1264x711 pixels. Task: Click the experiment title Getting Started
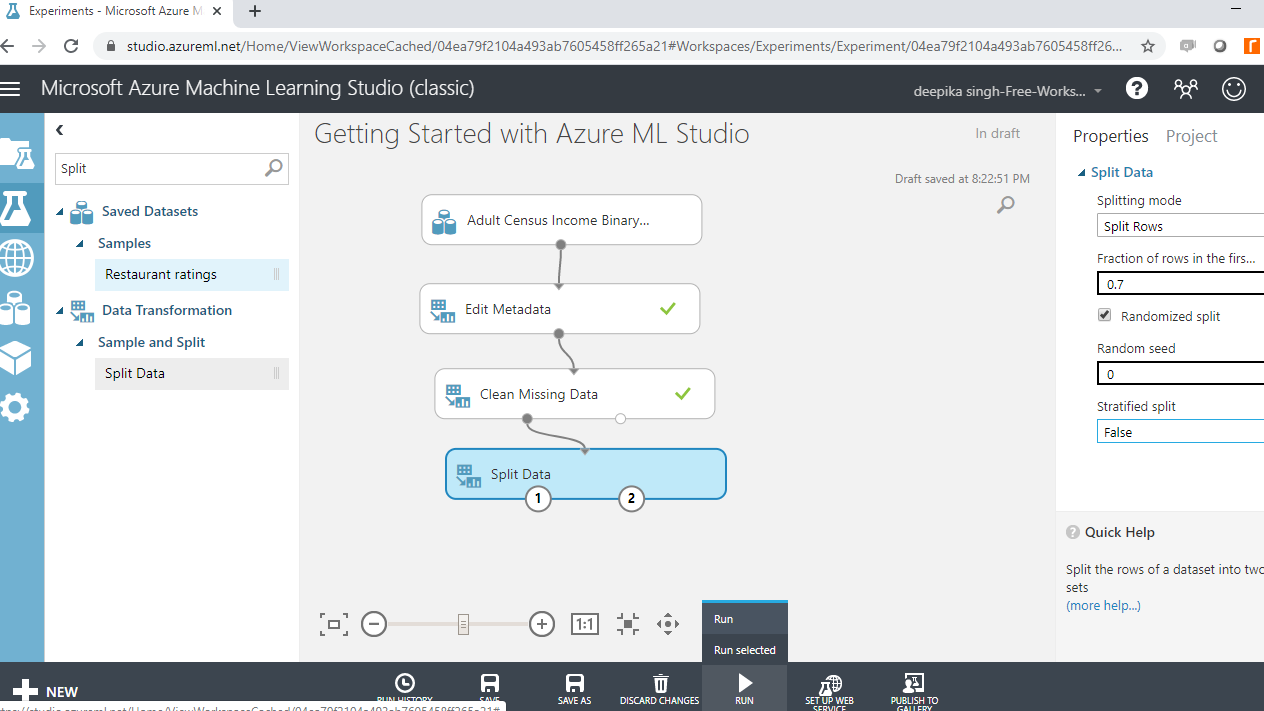pyautogui.click(x=532, y=134)
